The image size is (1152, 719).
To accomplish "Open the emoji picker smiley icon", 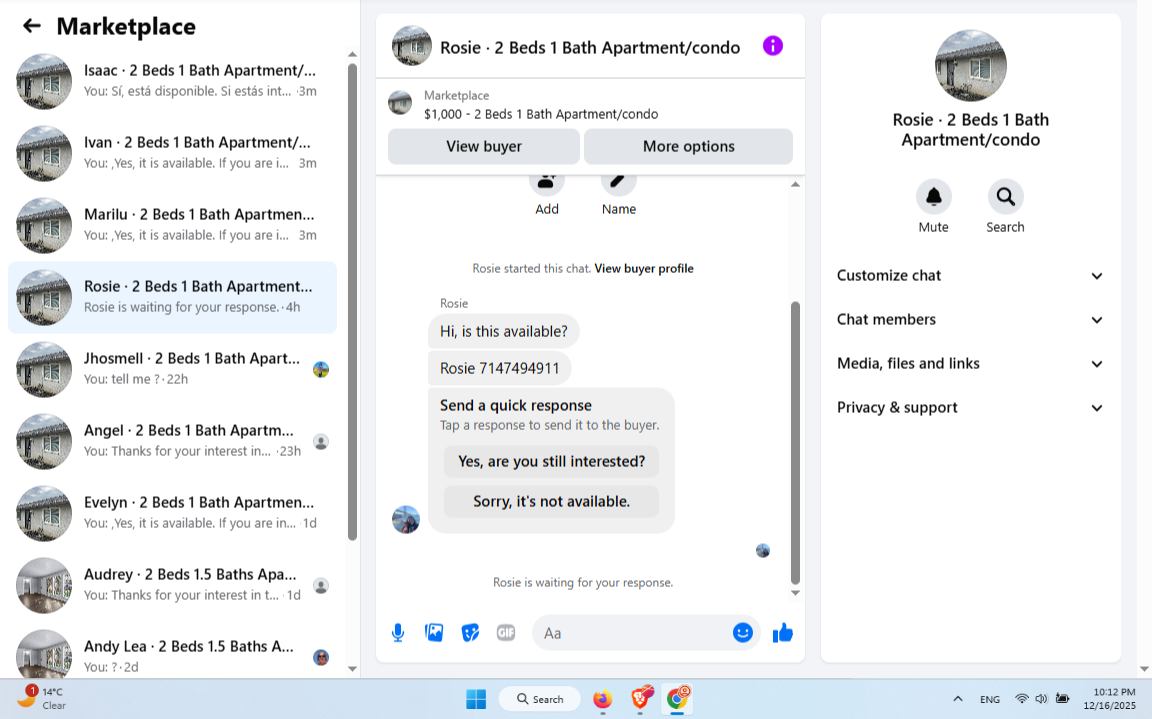I will click(x=743, y=632).
